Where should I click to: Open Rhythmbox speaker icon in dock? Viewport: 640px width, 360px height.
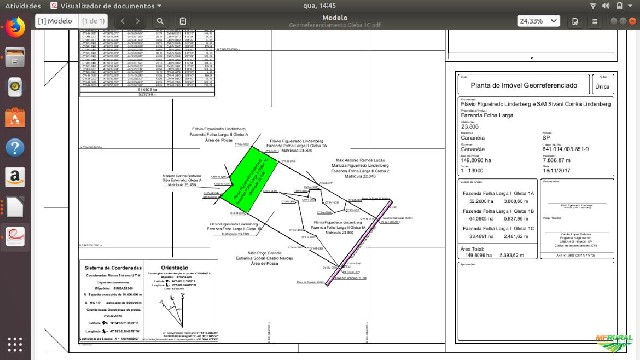(15, 87)
